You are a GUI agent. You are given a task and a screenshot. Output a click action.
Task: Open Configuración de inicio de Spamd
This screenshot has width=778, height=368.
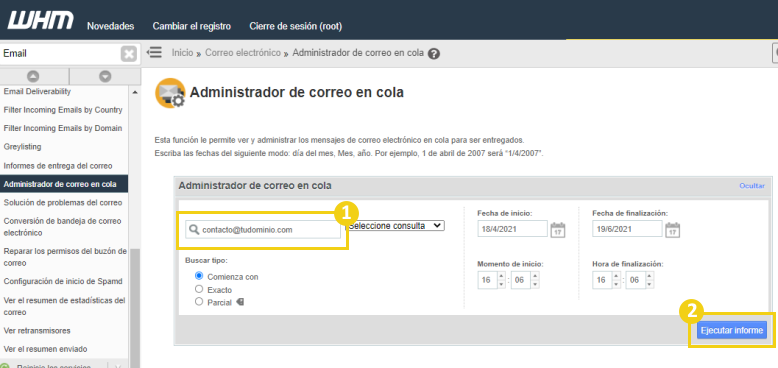(x=63, y=281)
